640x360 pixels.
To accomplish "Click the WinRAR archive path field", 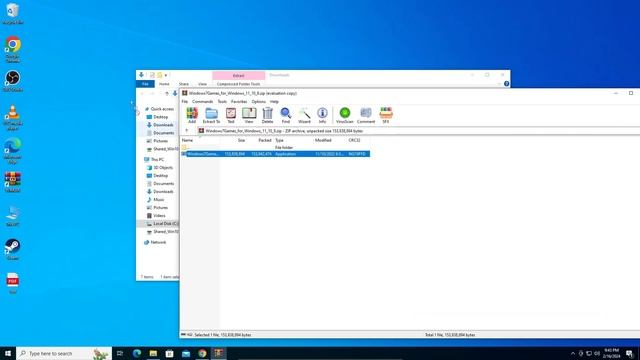I will pos(418,131).
